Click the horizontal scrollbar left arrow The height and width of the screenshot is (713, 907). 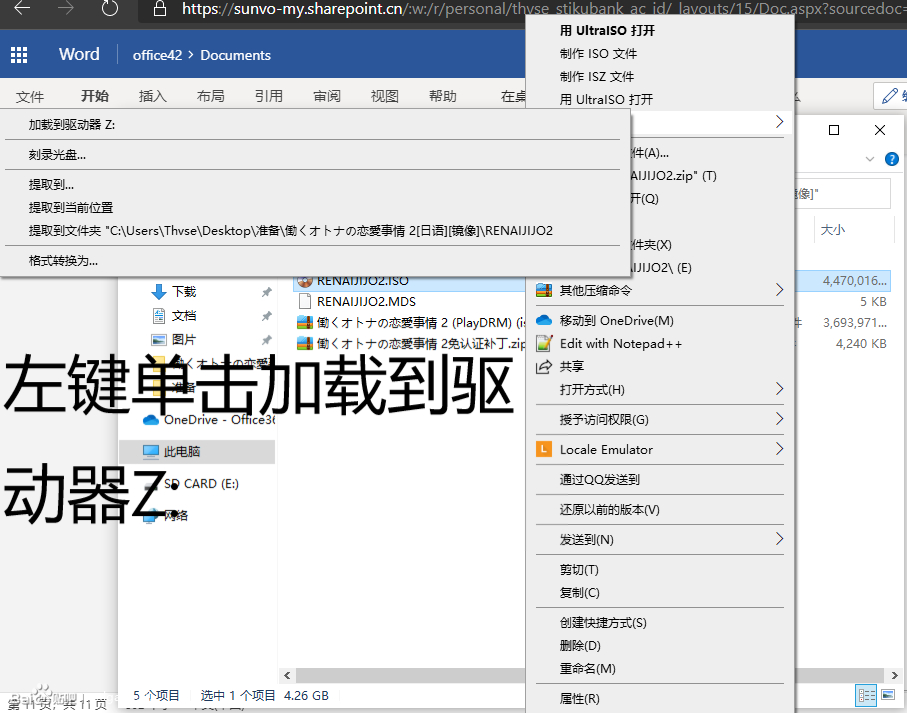[287, 675]
